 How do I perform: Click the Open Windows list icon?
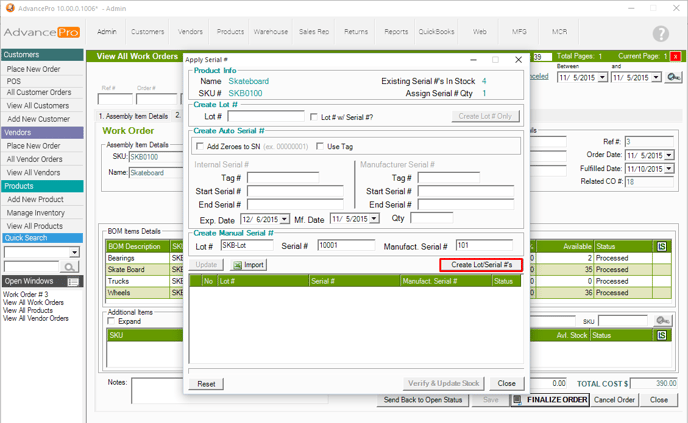point(73,282)
